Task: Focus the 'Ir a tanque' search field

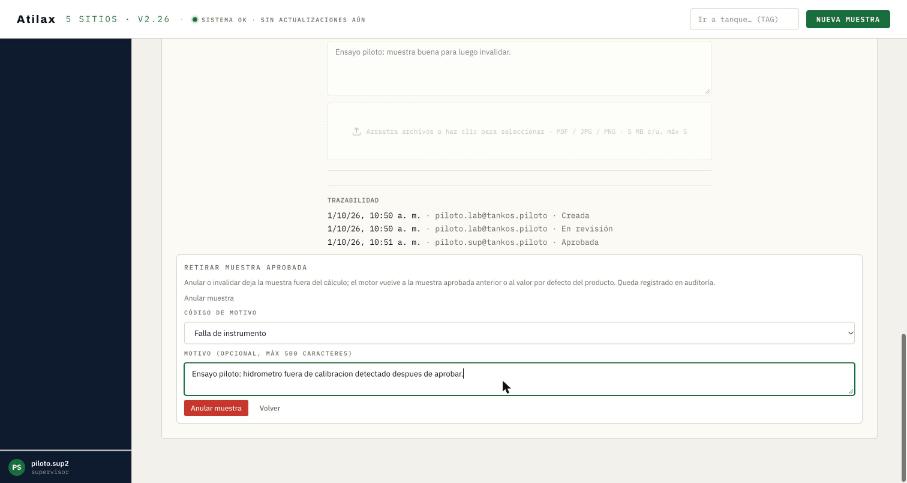Action: tap(744, 19)
